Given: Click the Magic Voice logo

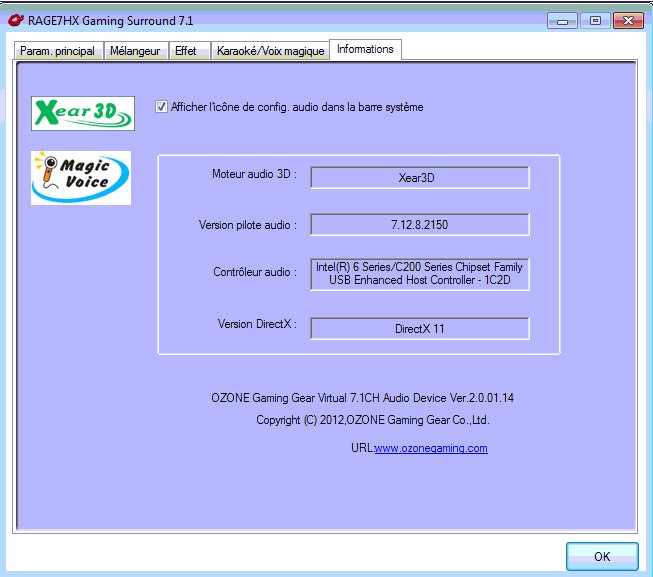Looking at the screenshot, I should 81,178.
